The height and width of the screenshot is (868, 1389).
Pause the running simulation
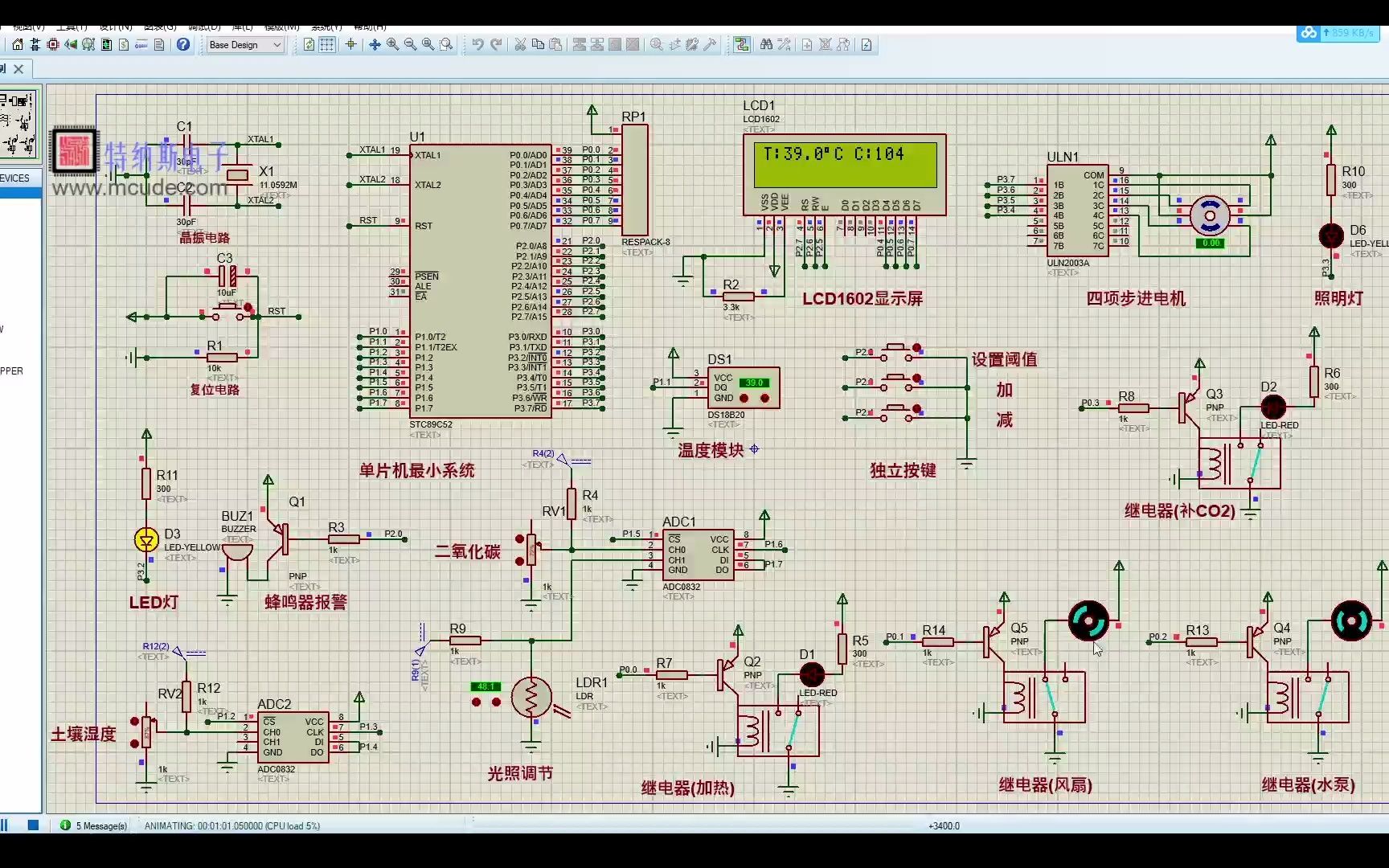pyautogui.click(x=4, y=825)
